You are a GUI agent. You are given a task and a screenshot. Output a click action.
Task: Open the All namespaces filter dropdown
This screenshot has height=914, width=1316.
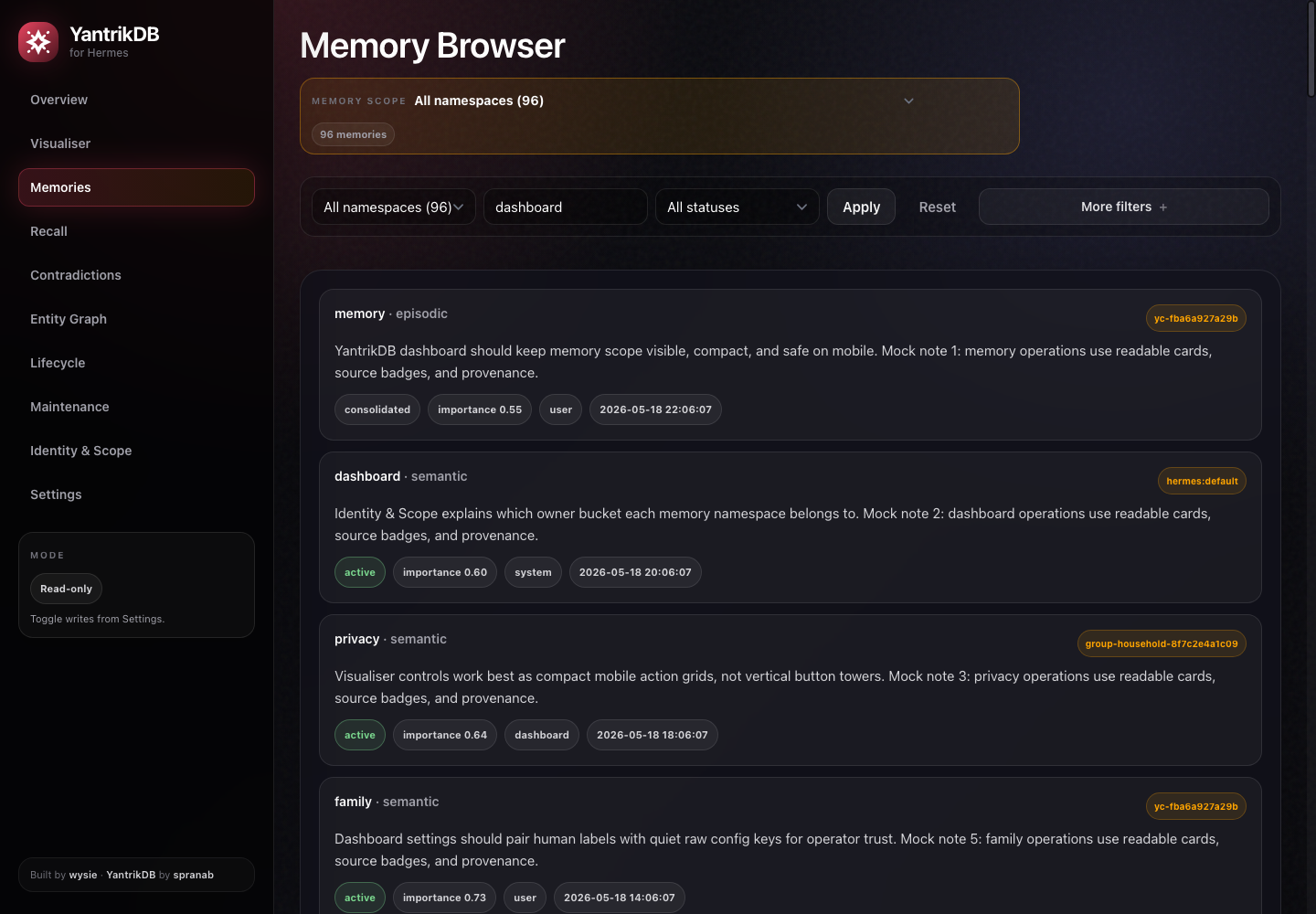tap(394, 207)
